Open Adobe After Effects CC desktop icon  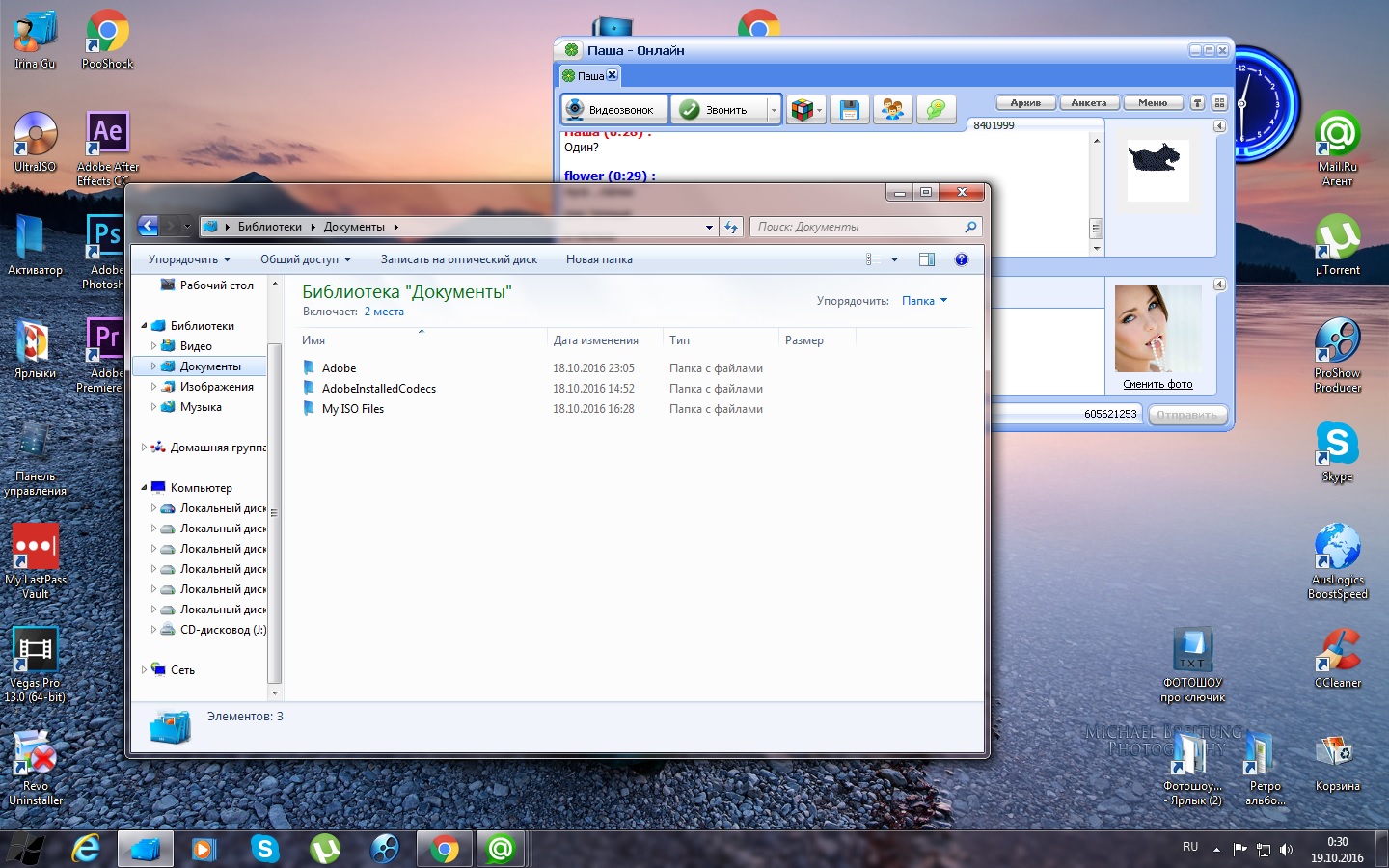(107, 148)
